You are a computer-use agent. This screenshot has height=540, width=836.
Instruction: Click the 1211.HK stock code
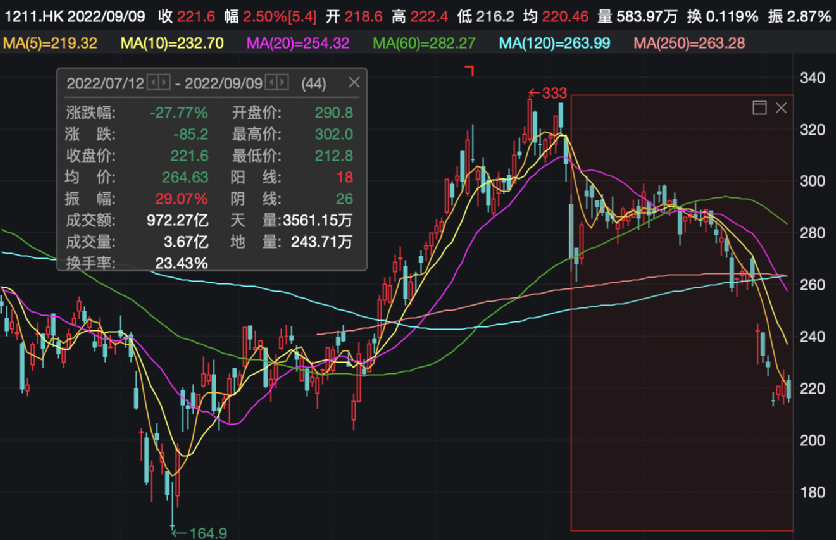pyautogui.click(x=31, y=15)
